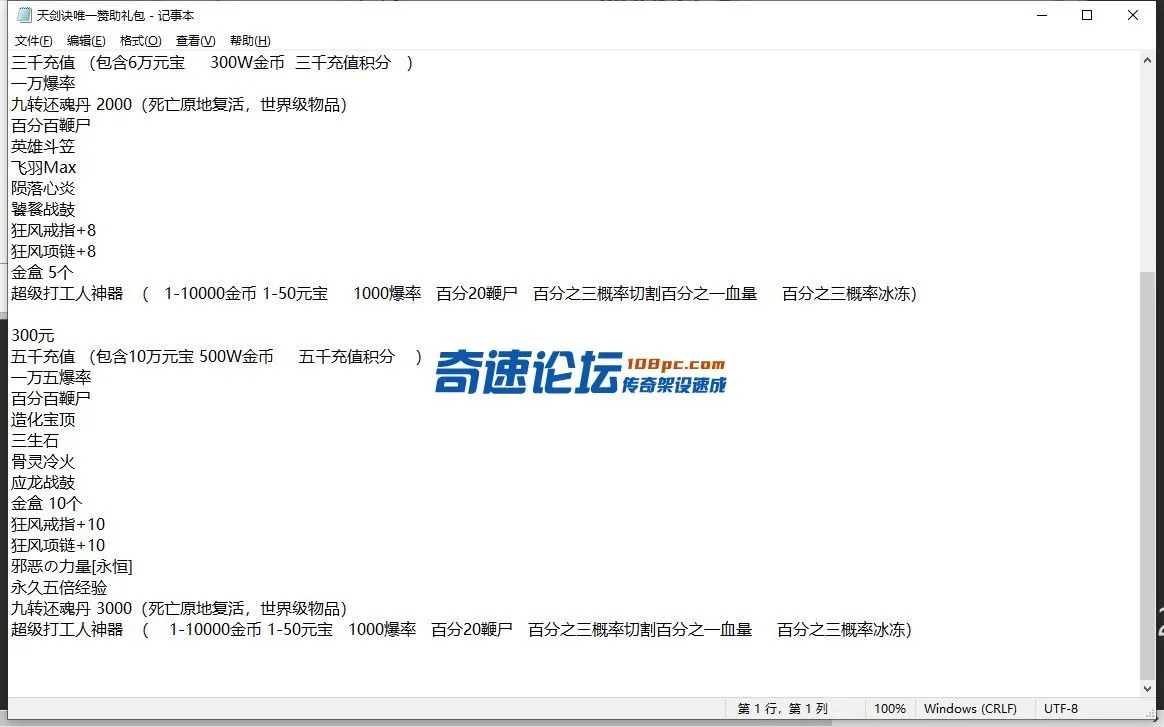Screen dimensions: 1164x727
Task: Click the first 超级打工人神器 line
Action: click(464, 293)
